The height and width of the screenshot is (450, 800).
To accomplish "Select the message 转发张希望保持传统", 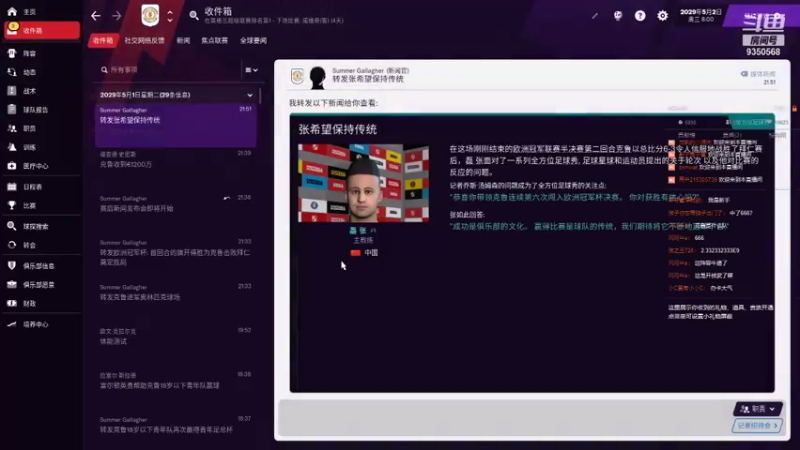I will click(x=176, y=126).
